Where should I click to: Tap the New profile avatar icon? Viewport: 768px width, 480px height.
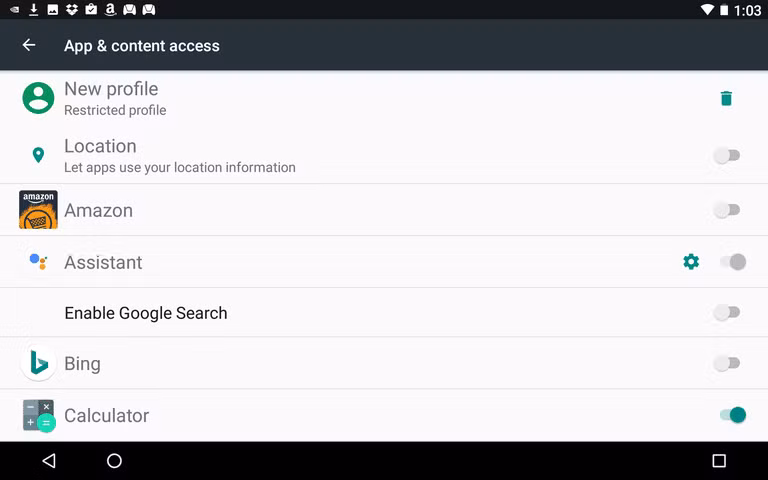point(38,98)
